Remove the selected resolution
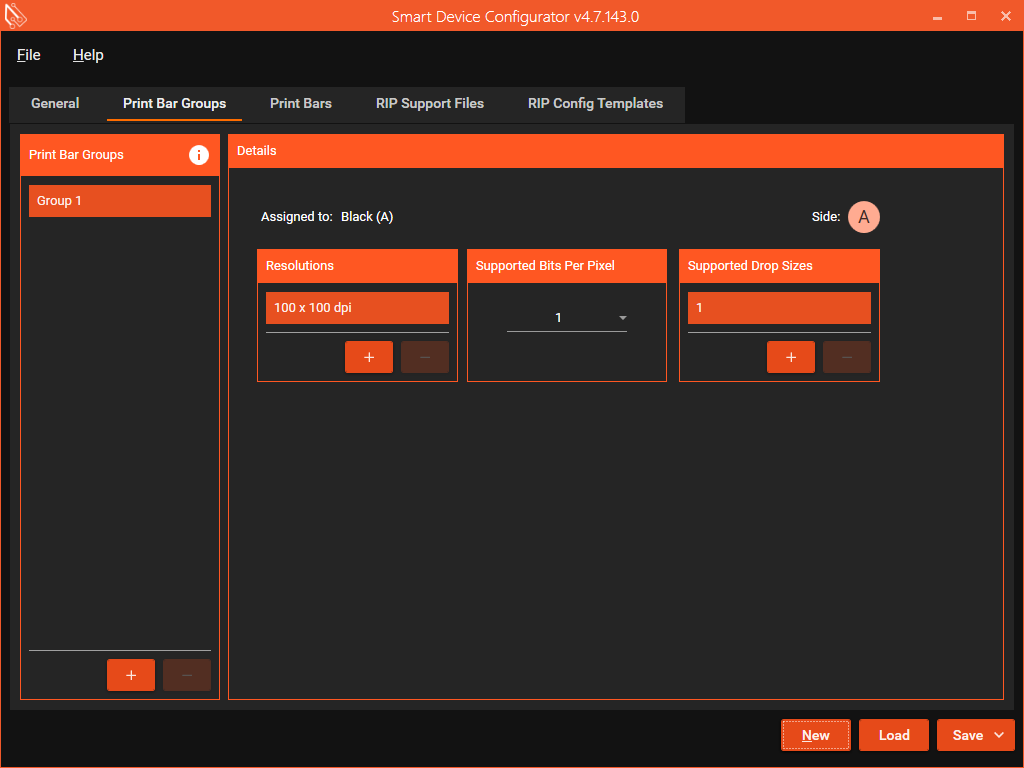 pyautogui.click(x=425, y=357)
